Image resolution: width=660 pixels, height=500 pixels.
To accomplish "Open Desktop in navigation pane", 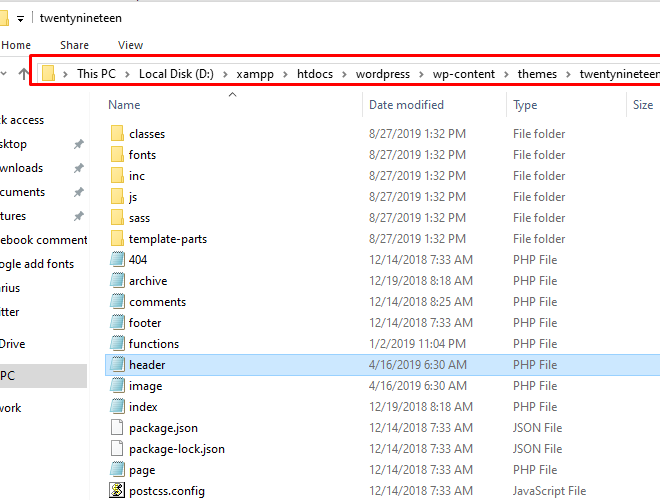I will point(13,144).
